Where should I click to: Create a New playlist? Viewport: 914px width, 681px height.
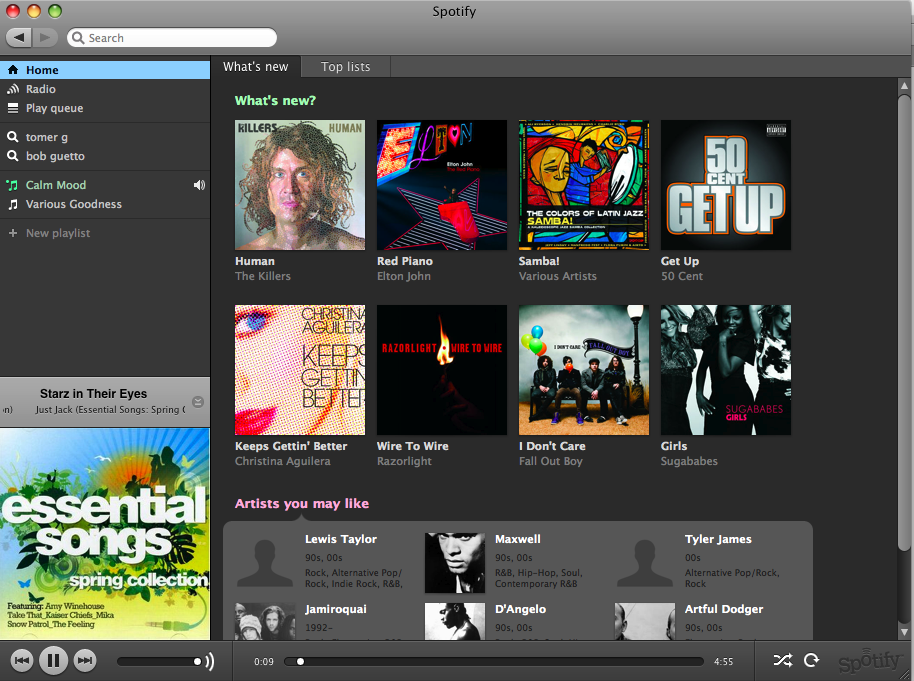tap(105, 233)
